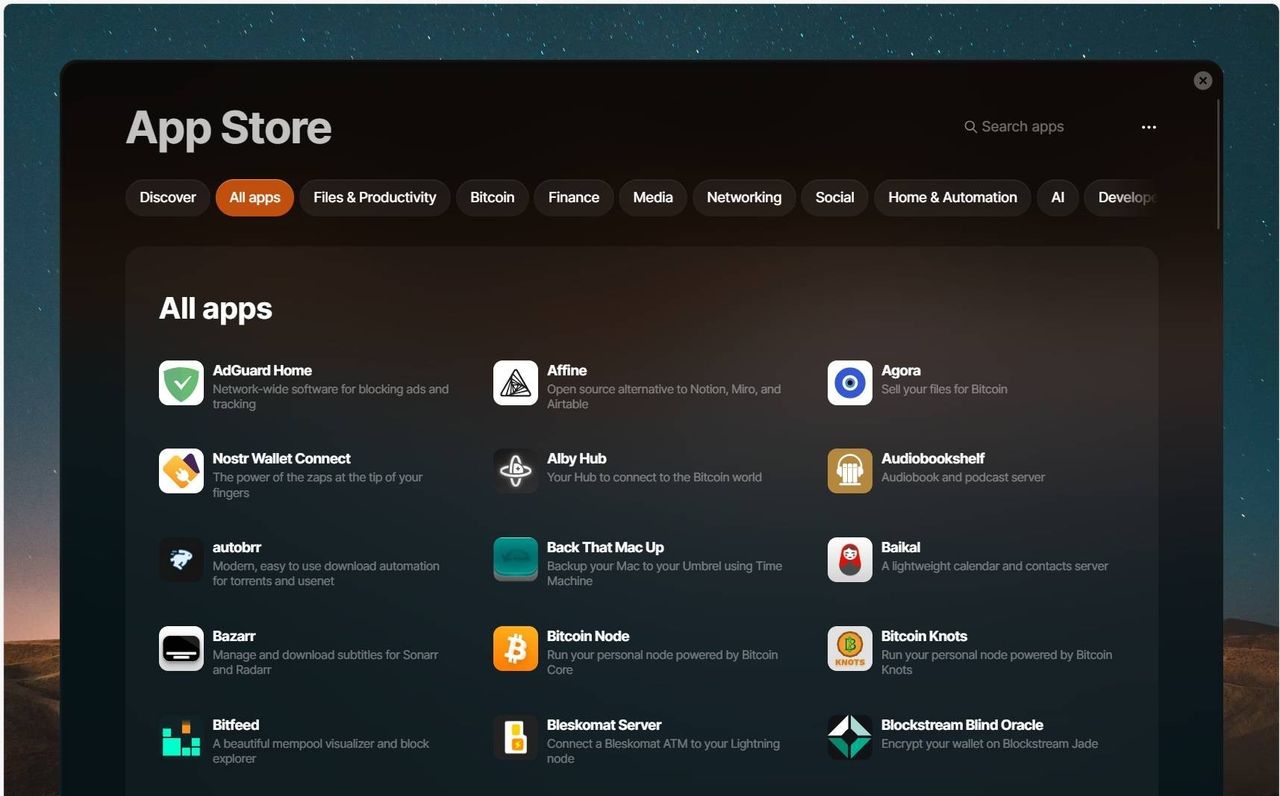The width and height of the screenshot is (1280, 796).
Task: Close the App Store window
Action: tap(1203, 81)
